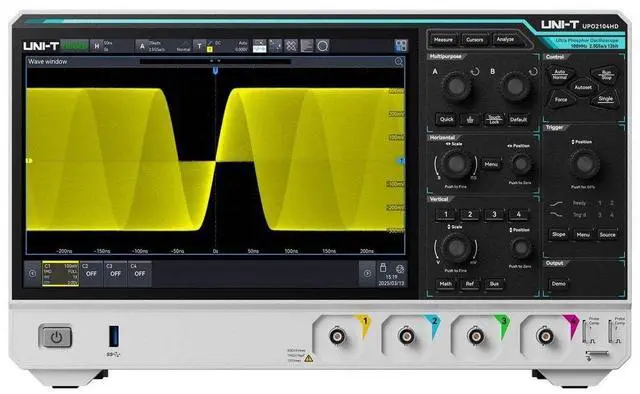Toggle vertical channel 2 button

pyautogui.click(x=470, y=214)
